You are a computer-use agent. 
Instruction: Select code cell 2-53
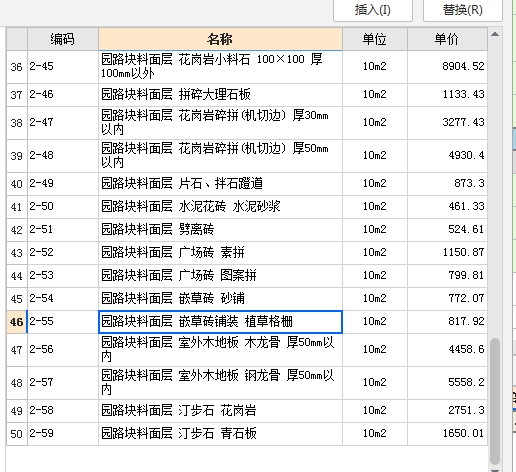(x=63, y=276)
